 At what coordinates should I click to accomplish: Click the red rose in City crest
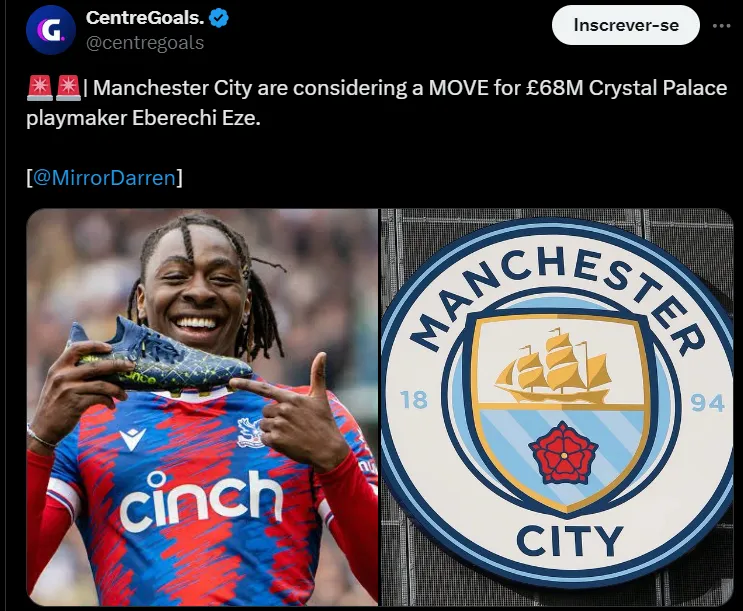[563, 453]
